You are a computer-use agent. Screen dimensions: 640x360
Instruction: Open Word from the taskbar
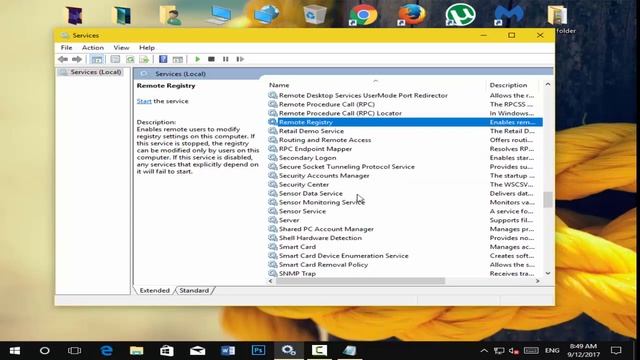(x=228, y=351)
